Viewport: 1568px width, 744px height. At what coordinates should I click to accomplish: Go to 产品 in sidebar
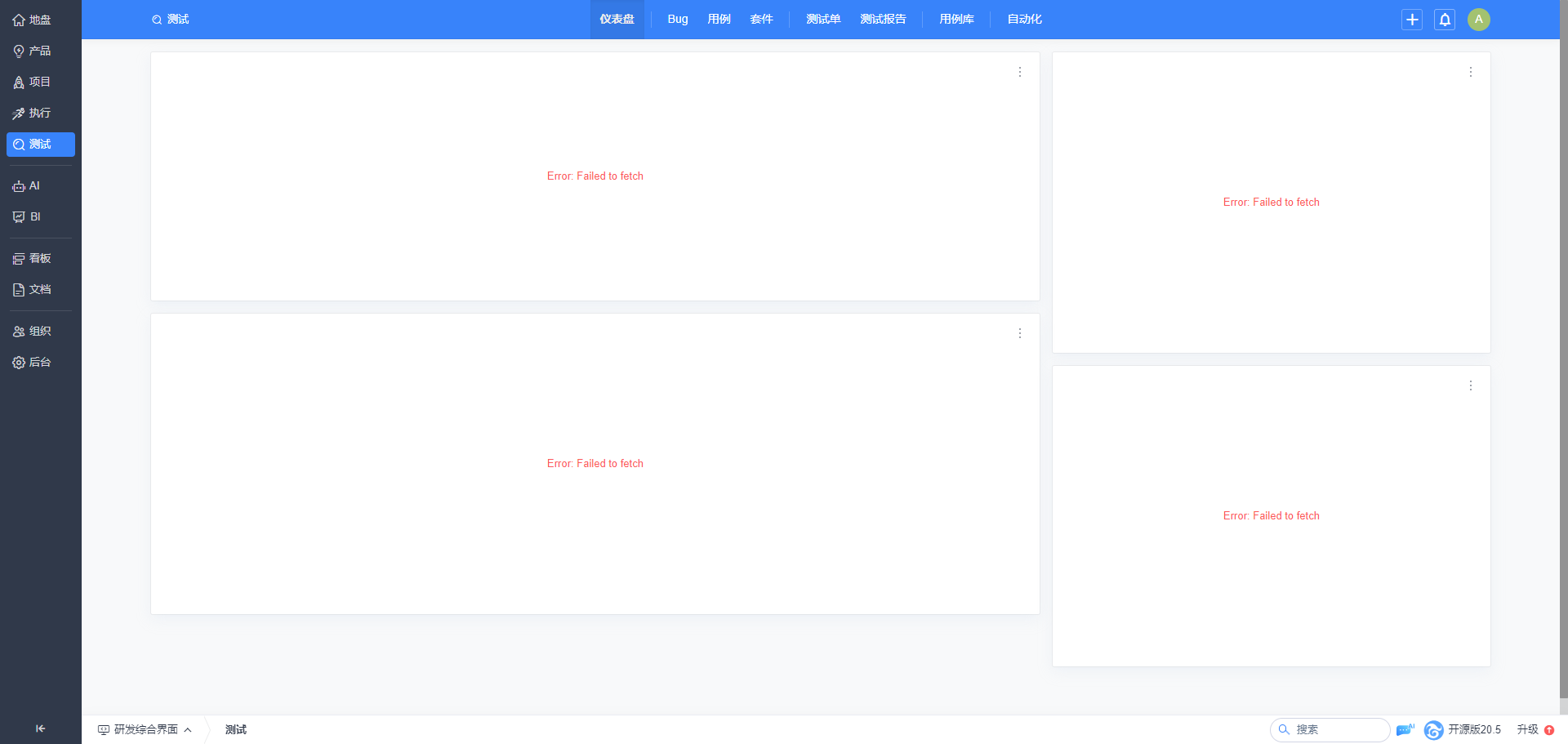click(x=40, y=51)
